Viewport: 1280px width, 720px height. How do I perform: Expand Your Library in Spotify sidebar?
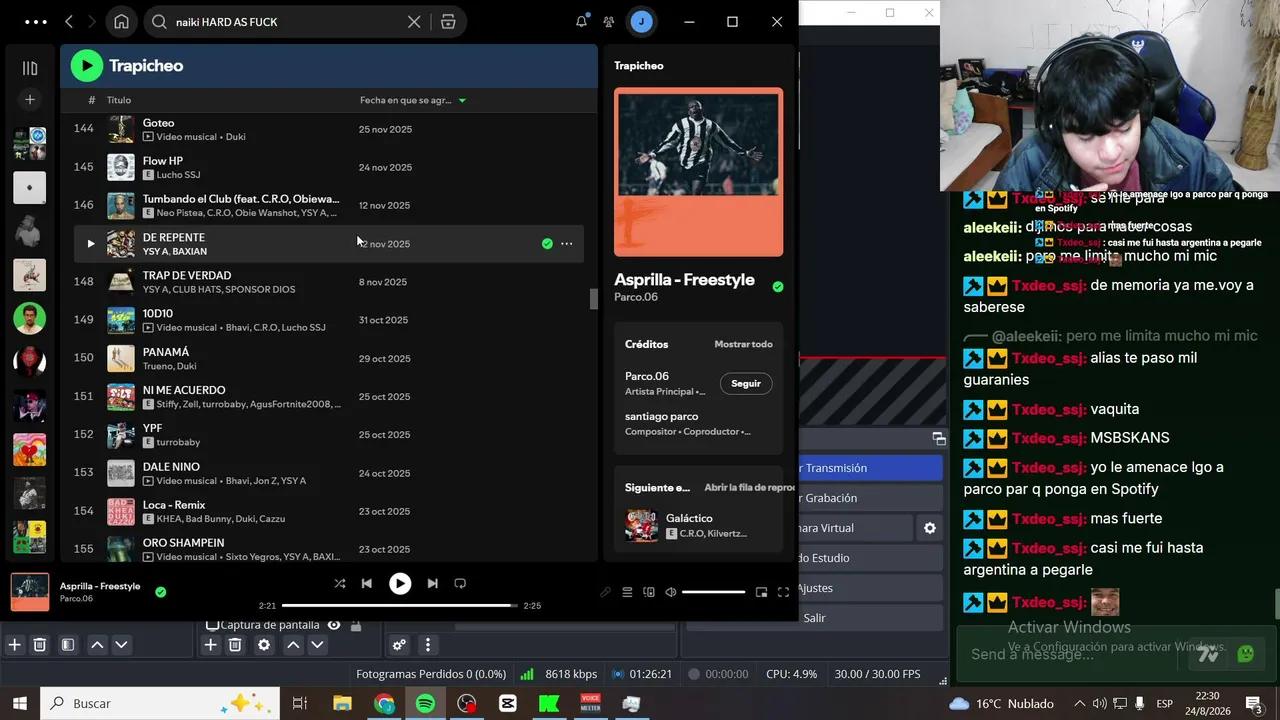click(x=30, y=68)
